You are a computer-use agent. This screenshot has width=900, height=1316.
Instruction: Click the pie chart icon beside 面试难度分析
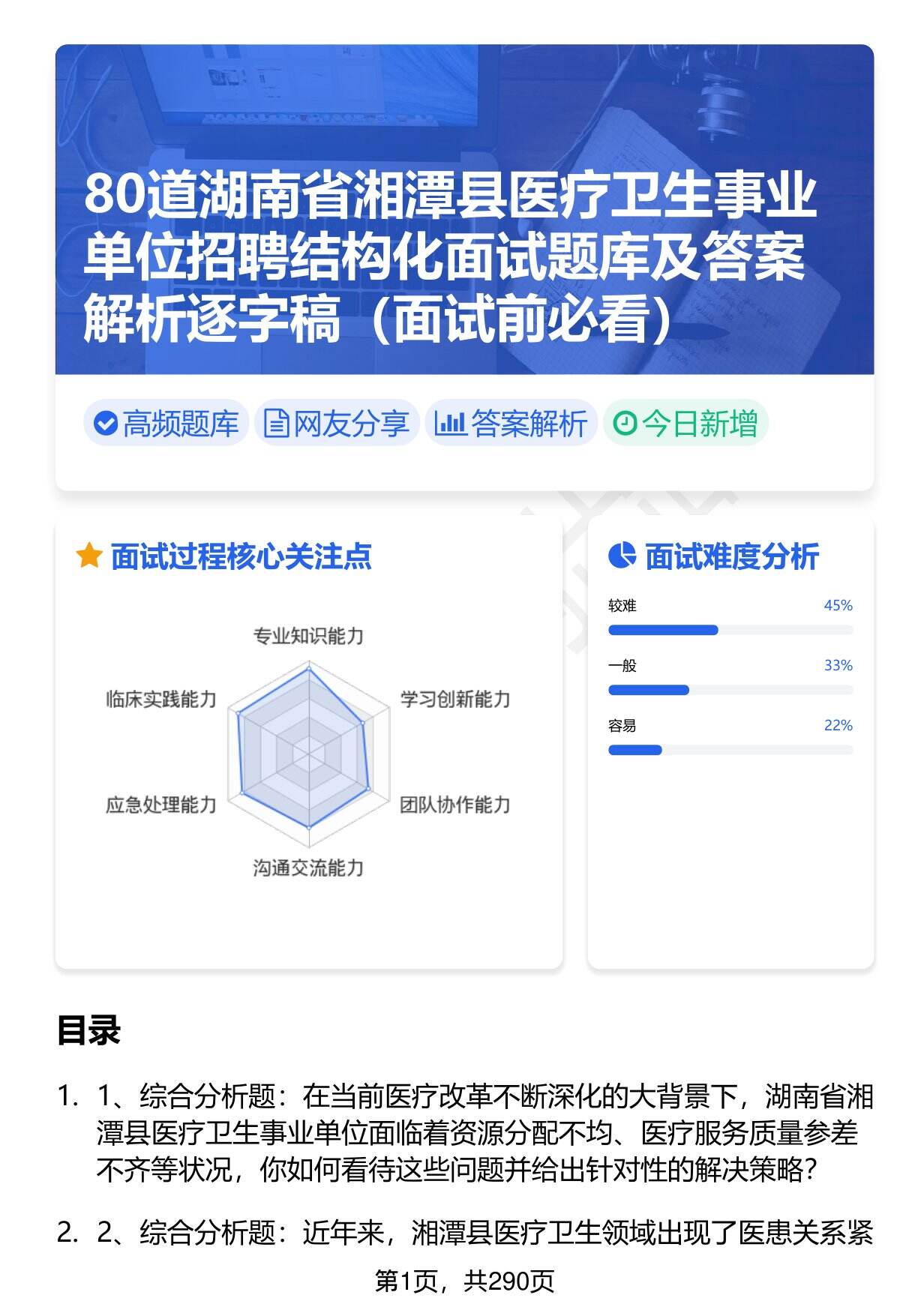[x=622, y=556]
